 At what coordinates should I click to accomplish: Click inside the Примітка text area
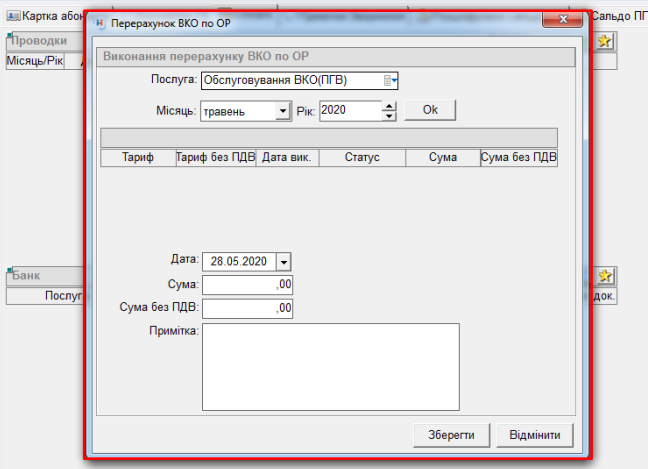tap(330, 366)
